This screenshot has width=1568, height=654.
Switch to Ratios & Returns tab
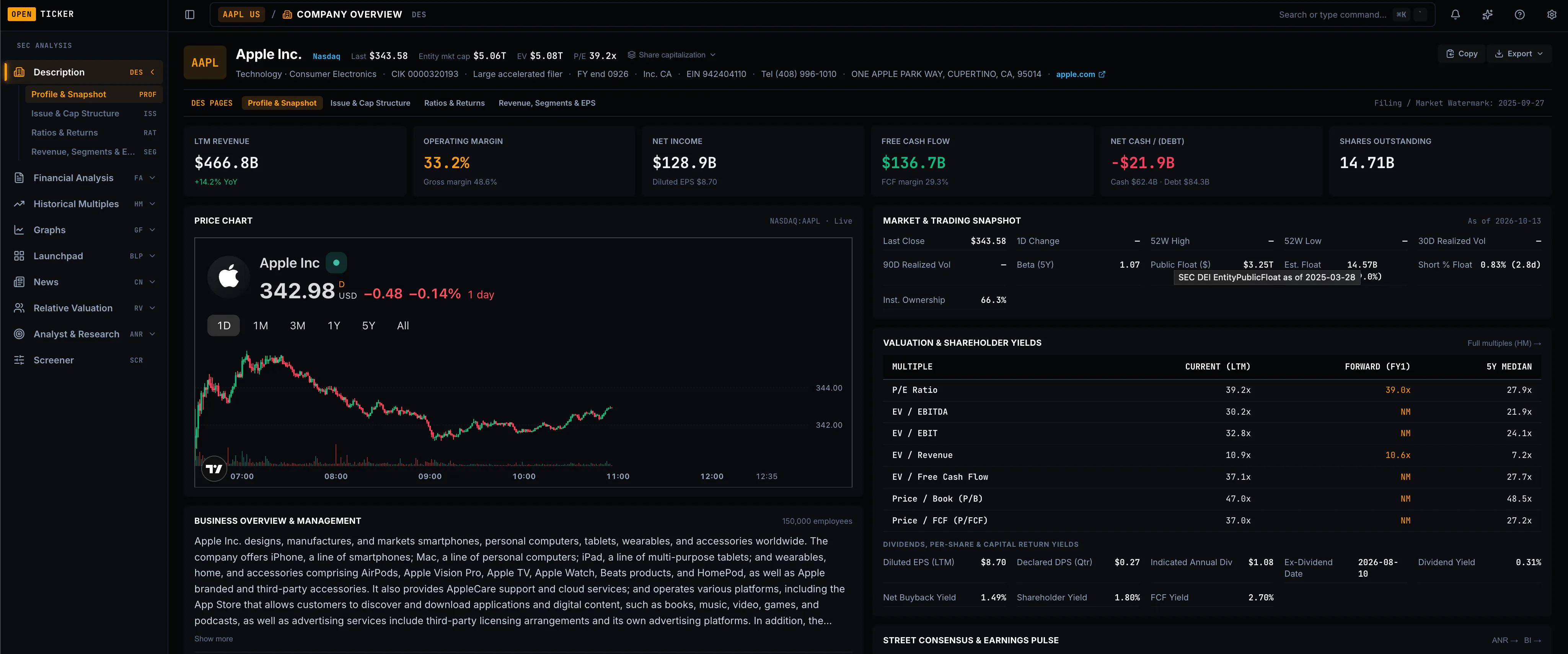455,103
